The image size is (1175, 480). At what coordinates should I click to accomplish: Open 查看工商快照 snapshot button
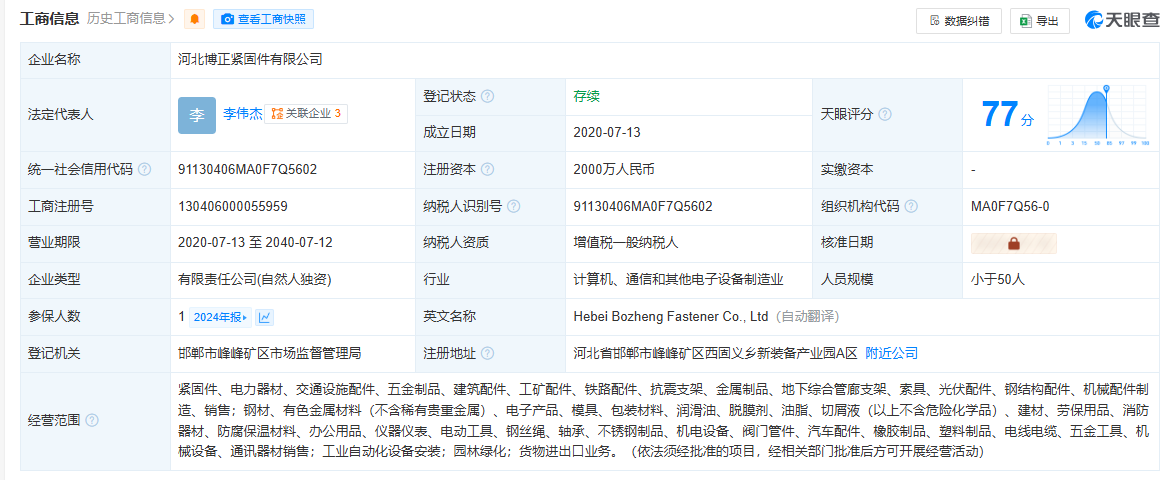tap(263, 19)
